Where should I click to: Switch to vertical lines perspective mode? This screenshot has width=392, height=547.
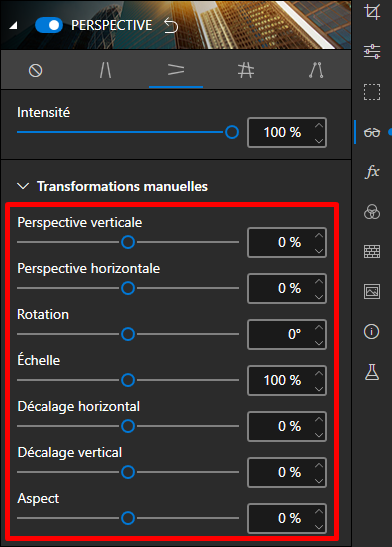[105, 70]
